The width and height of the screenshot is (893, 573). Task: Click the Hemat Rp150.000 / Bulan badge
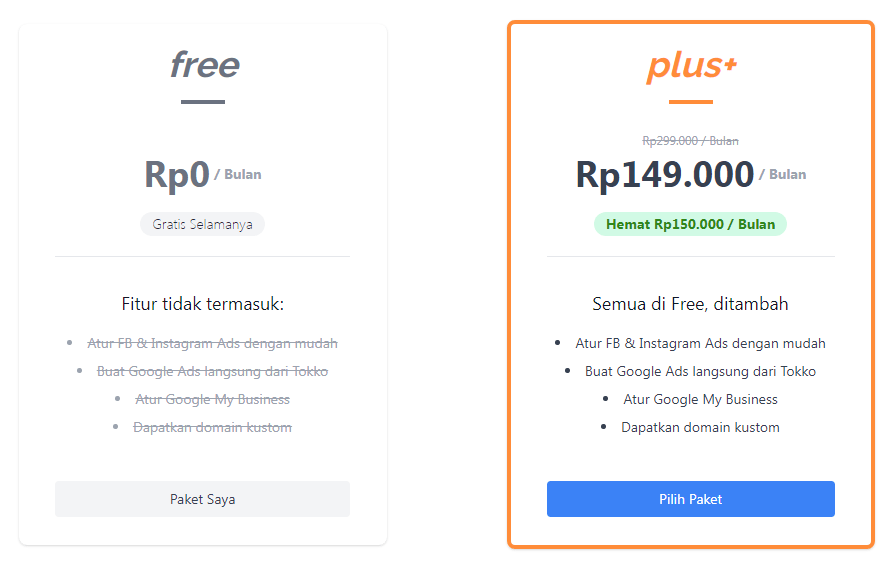[690, 224]
